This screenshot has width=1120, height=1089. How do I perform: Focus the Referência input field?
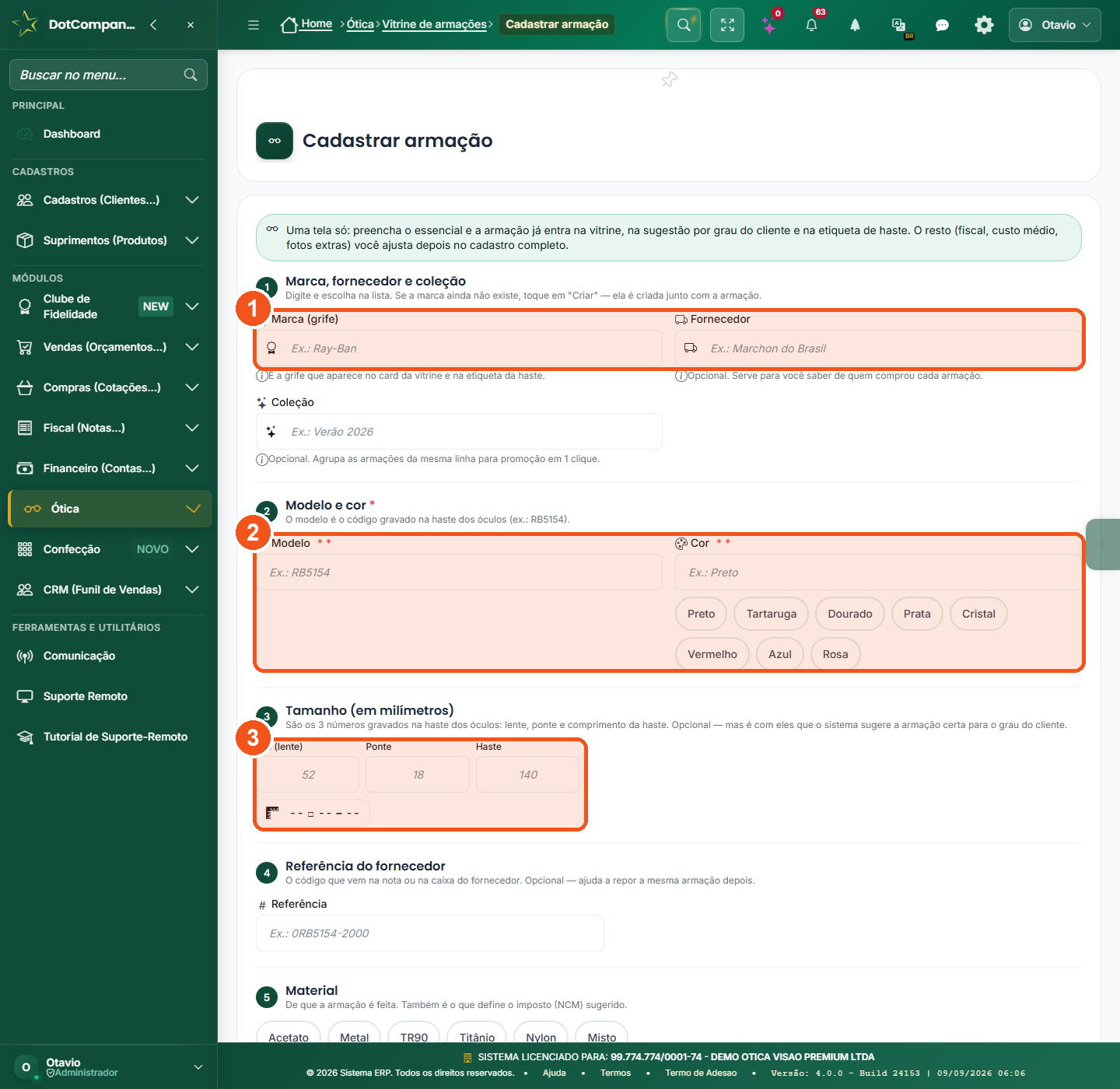(x=430, y=933)
